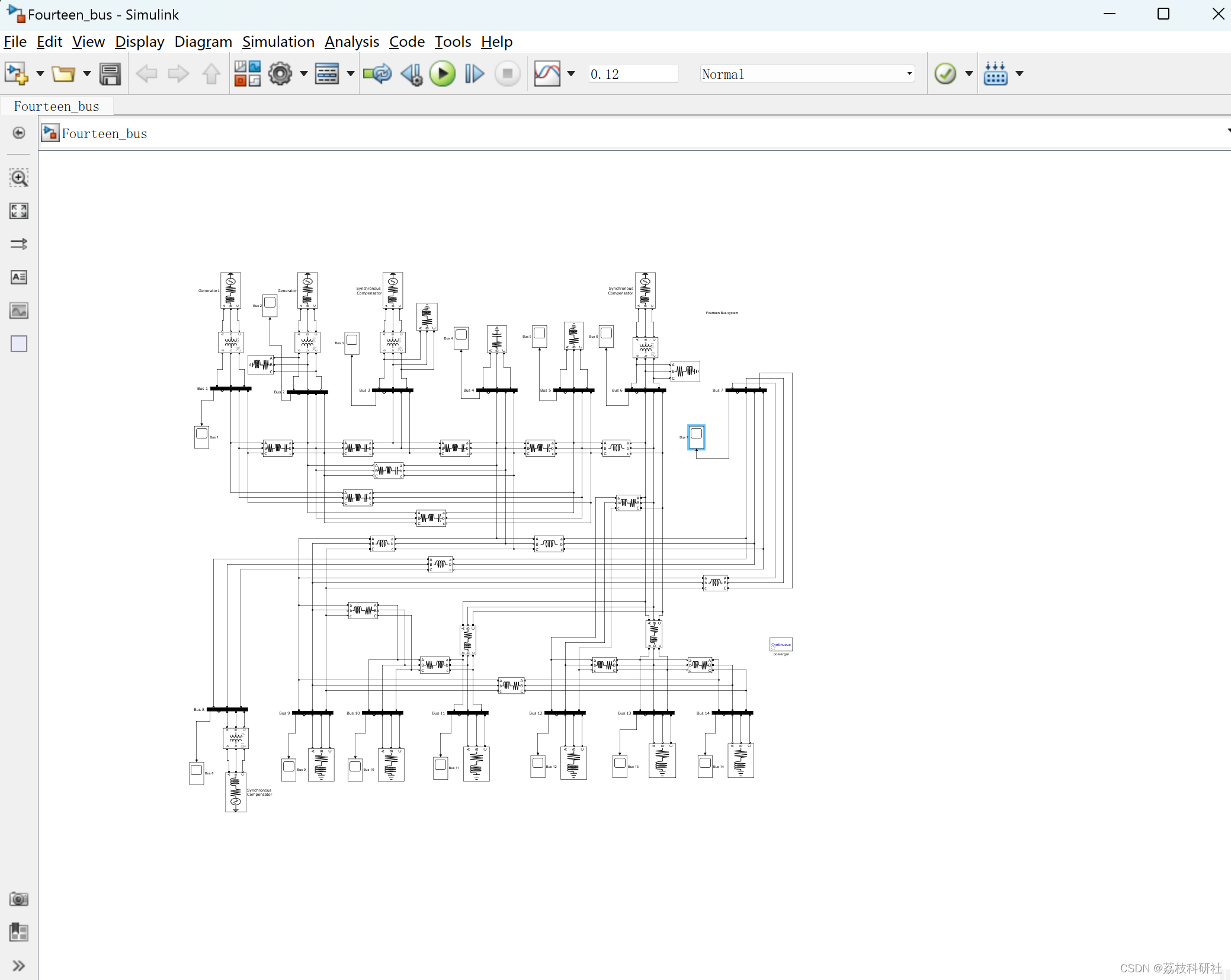Screen dimensions: 1231x980
Task: Click the Annotation tool in palette
Action: point(19,277)
